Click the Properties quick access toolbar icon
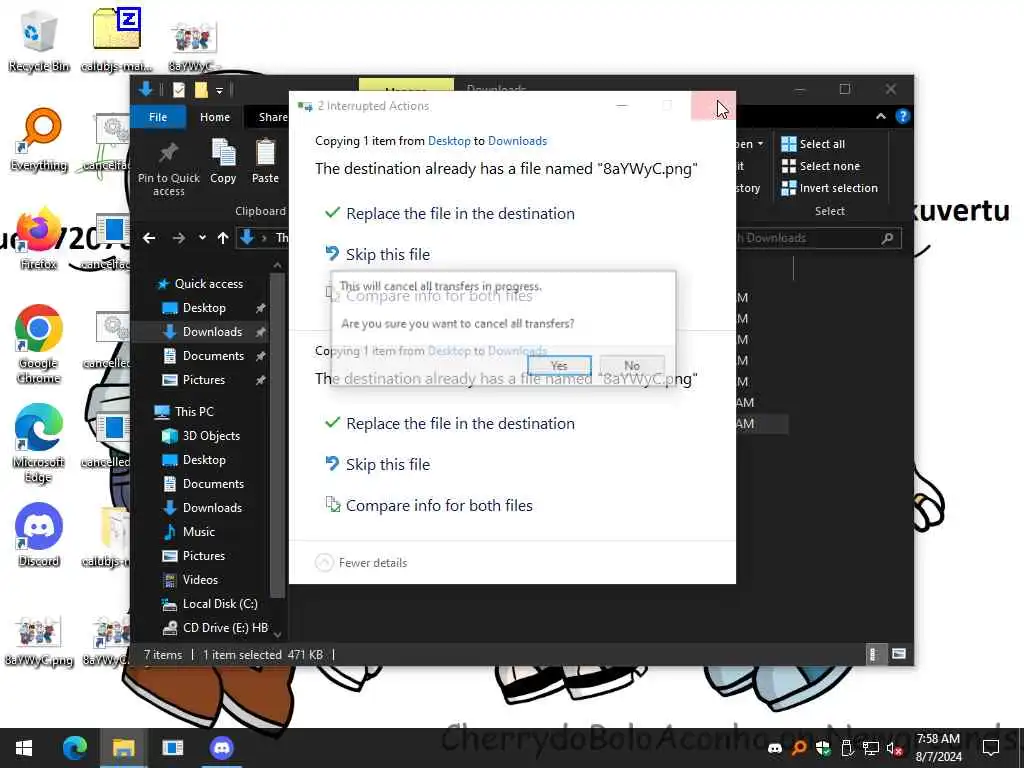 (x=178, y=89)
